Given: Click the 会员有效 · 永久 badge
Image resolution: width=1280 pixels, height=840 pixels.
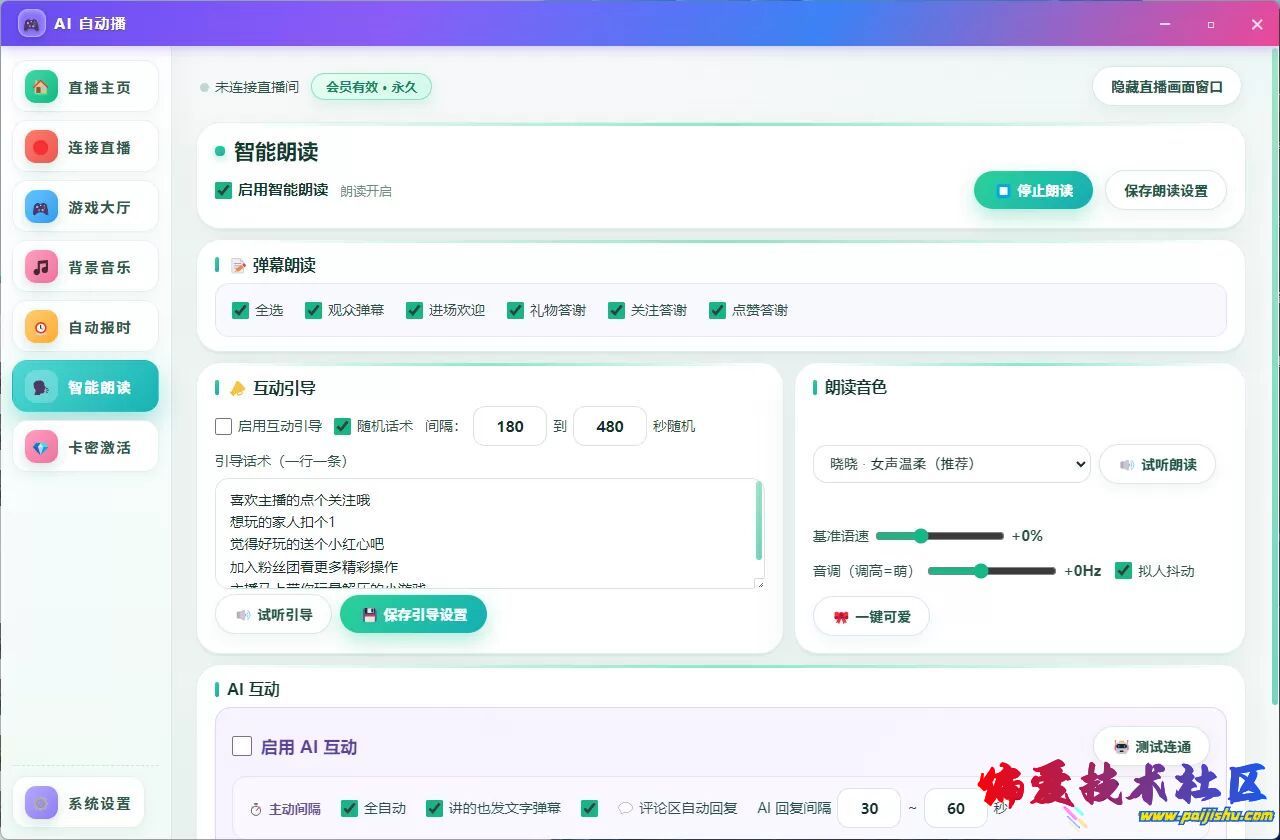Looking at the screenshot, I should (x=371, y=87).
